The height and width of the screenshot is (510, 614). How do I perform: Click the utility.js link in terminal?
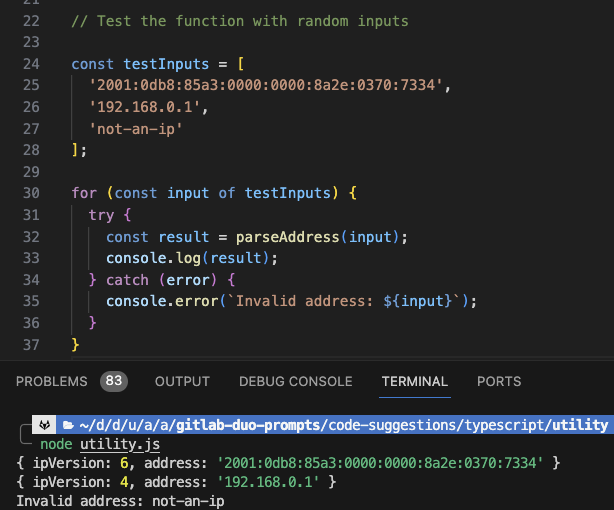coord(120,444)
